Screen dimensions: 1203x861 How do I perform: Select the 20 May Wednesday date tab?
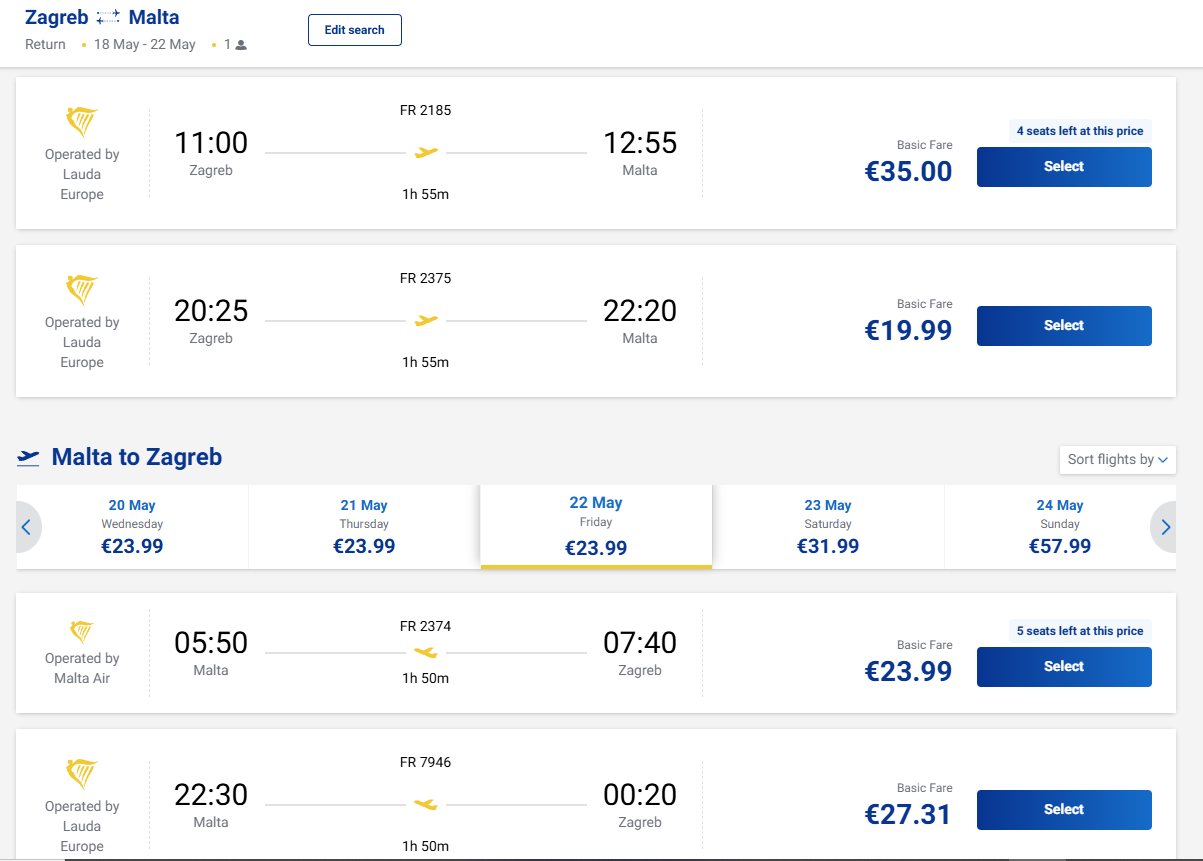click(x=132, y=527)
